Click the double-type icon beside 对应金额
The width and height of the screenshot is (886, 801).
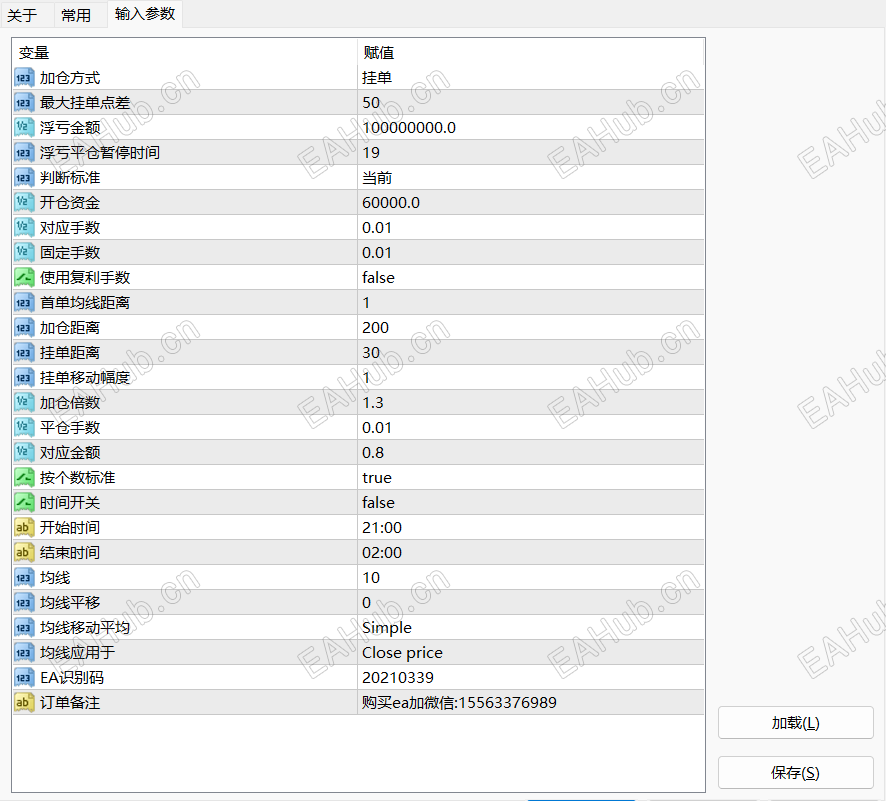[24, 452]
